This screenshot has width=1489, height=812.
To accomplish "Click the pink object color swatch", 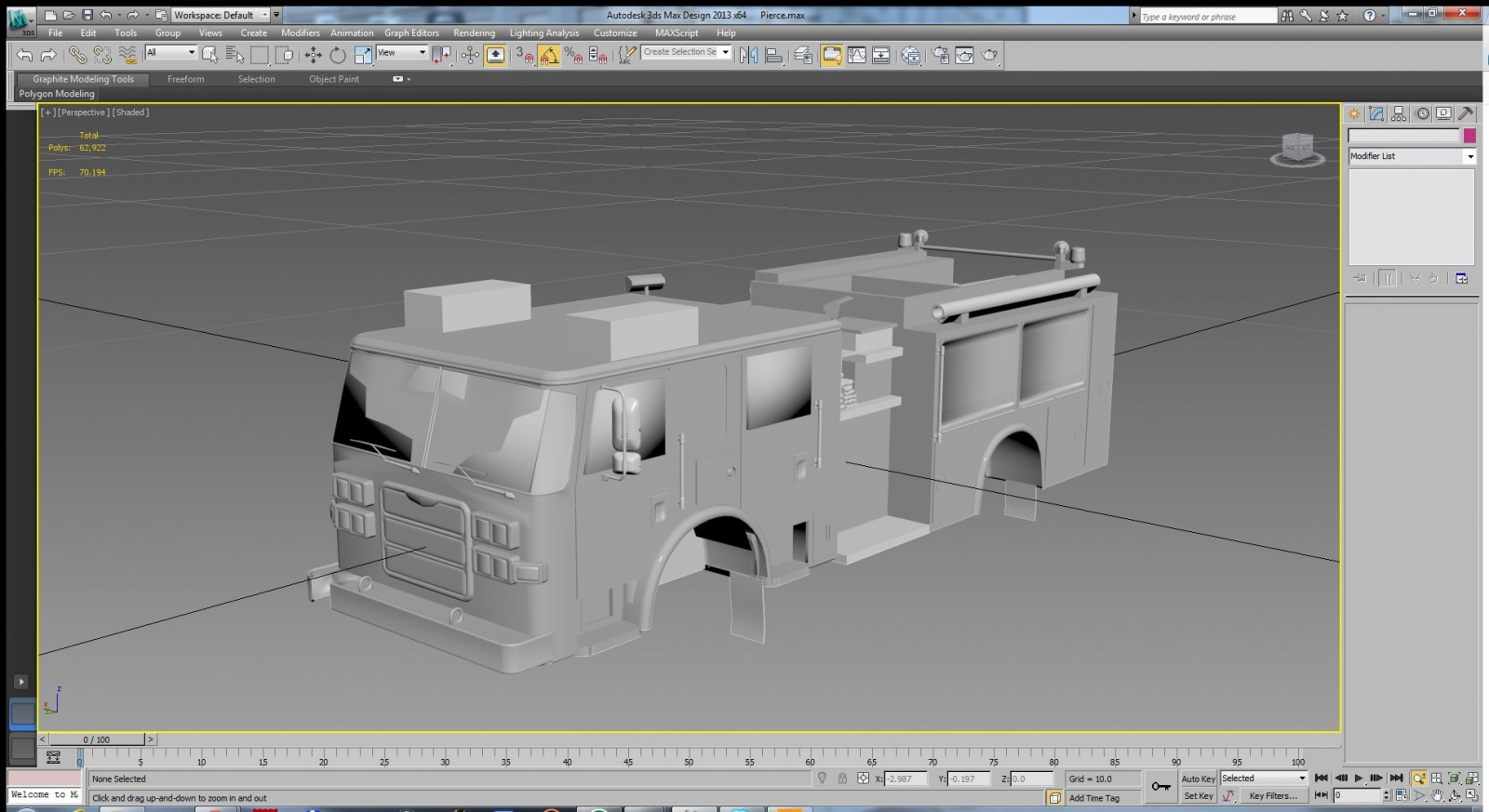I will [x=1469, y=136].
